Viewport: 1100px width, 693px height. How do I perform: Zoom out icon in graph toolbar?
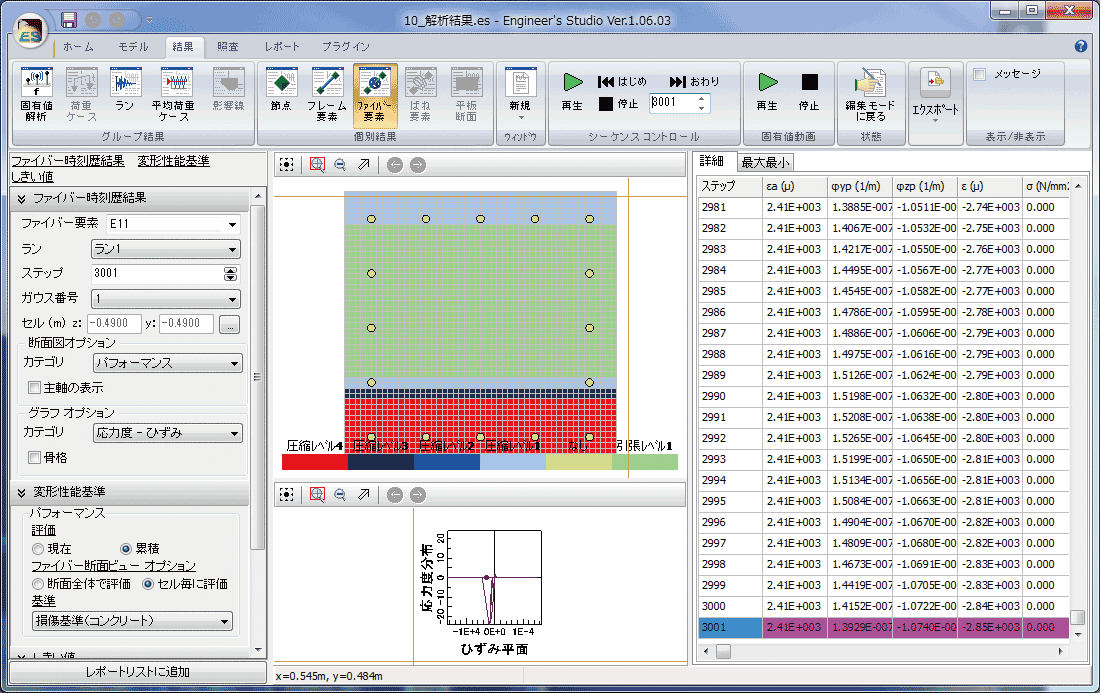tap(340, 495)
